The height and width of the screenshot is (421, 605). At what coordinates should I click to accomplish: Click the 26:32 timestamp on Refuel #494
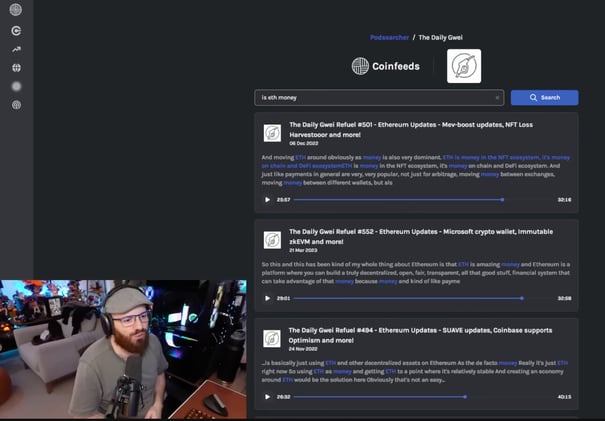click(283, 397)
